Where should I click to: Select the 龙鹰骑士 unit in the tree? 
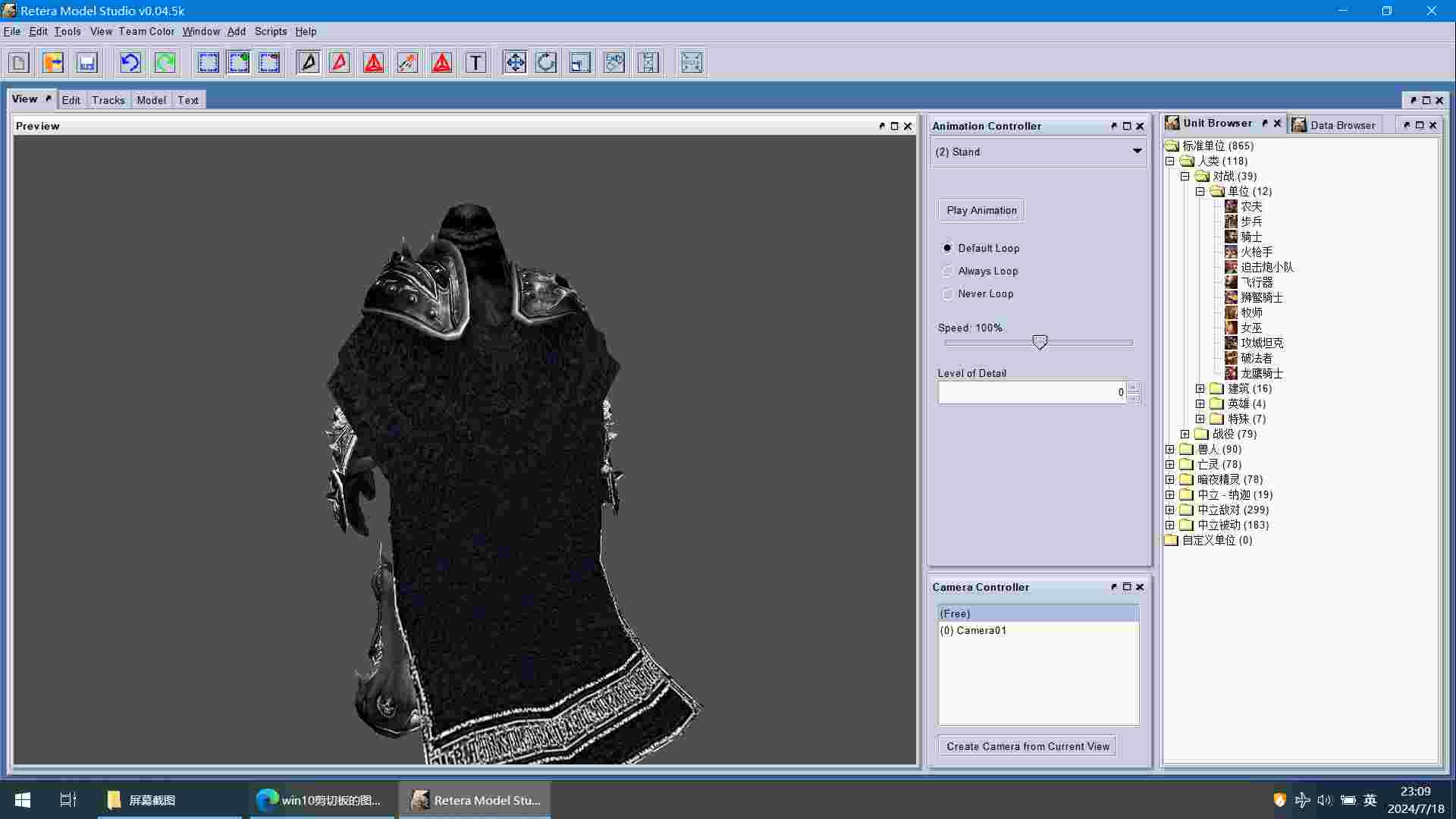click(x=1262, y=373)
